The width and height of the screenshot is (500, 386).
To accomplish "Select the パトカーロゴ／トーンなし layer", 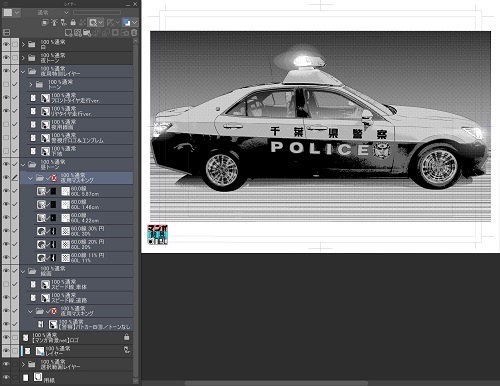I will coord(83,324).
